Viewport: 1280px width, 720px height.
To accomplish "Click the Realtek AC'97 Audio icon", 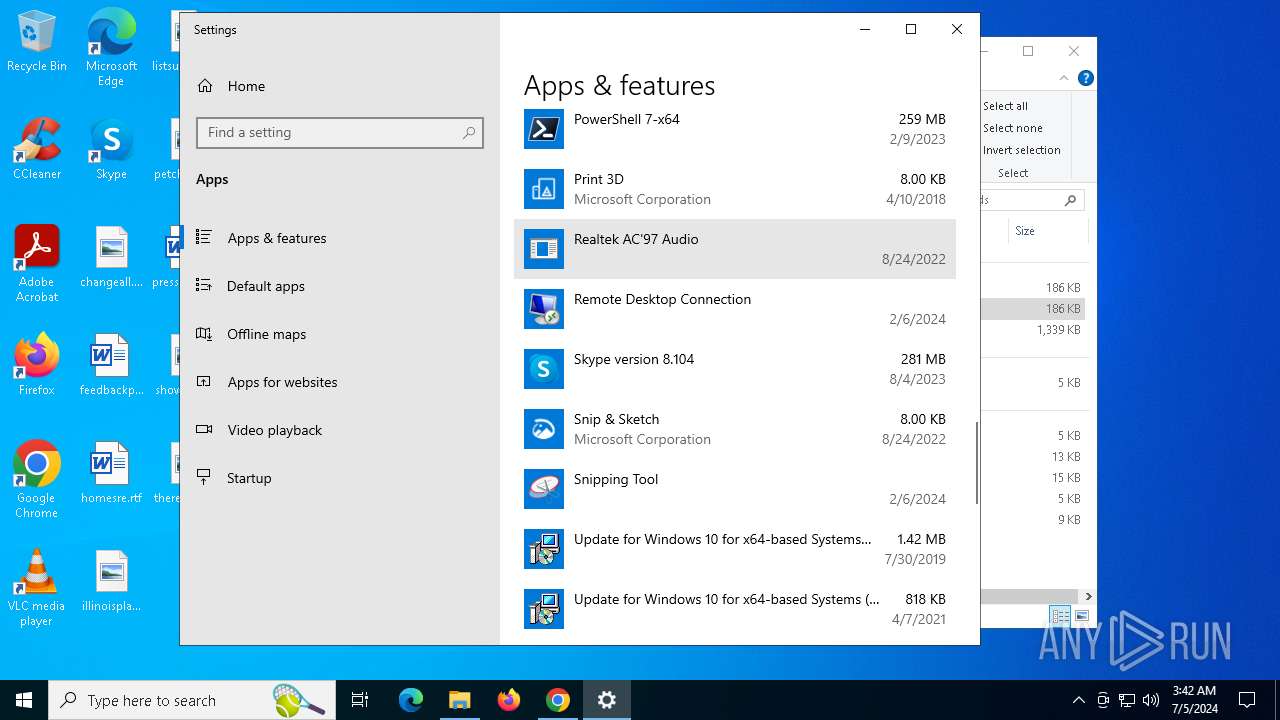I will point(544,249).
